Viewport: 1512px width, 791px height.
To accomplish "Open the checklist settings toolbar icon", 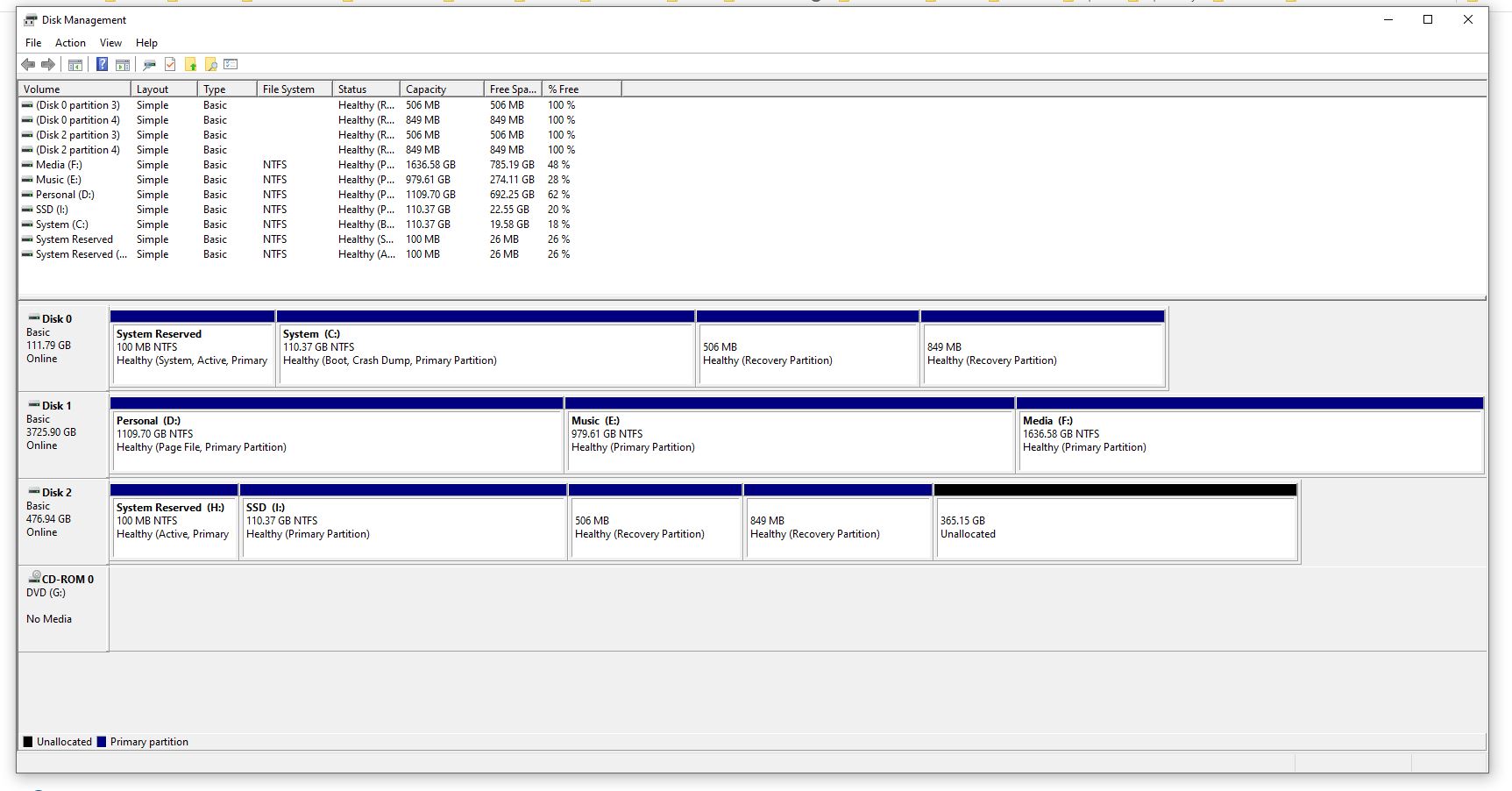I will pos(231,64).
